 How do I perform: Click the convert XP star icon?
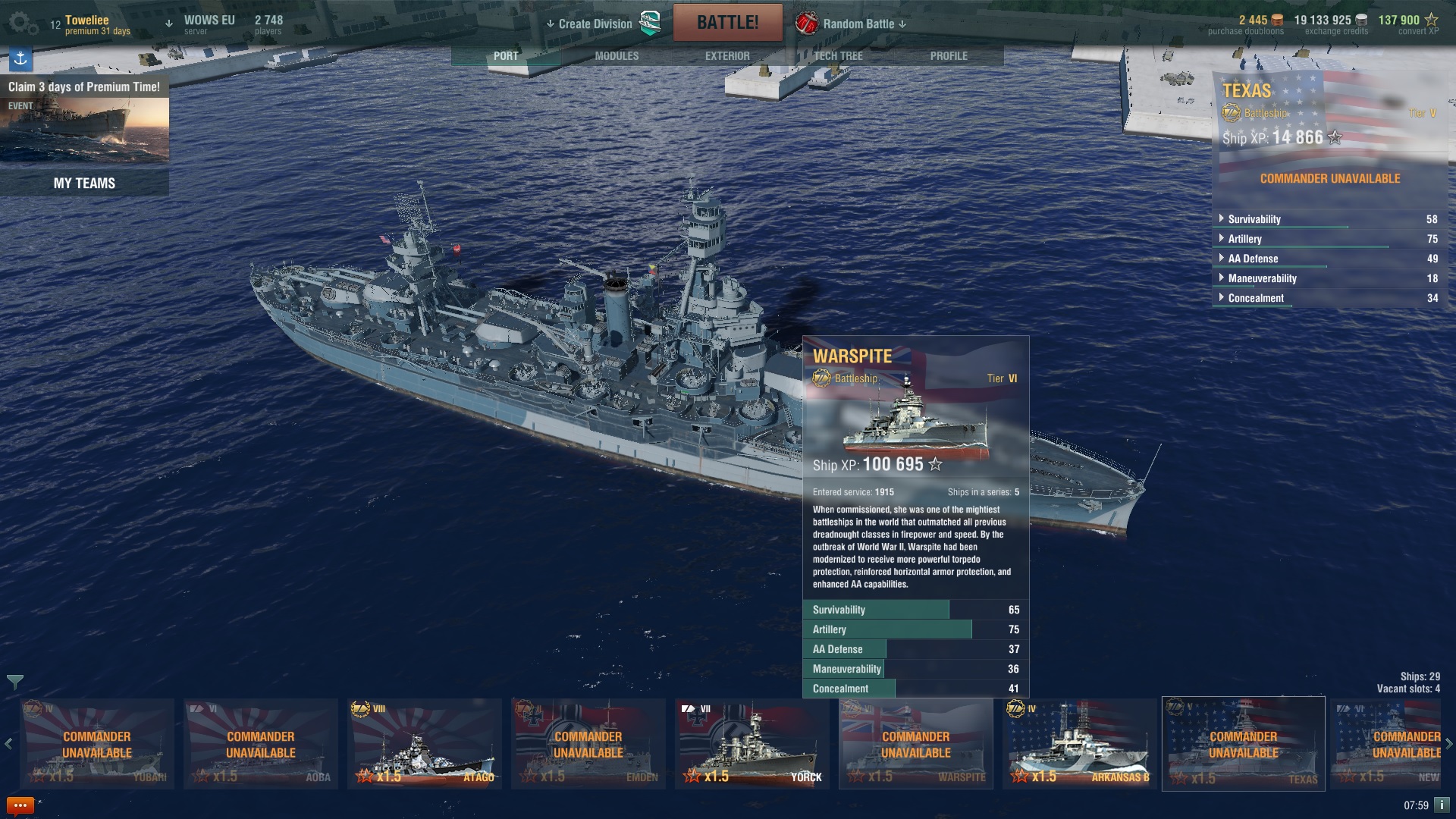tap(1431, 20)
